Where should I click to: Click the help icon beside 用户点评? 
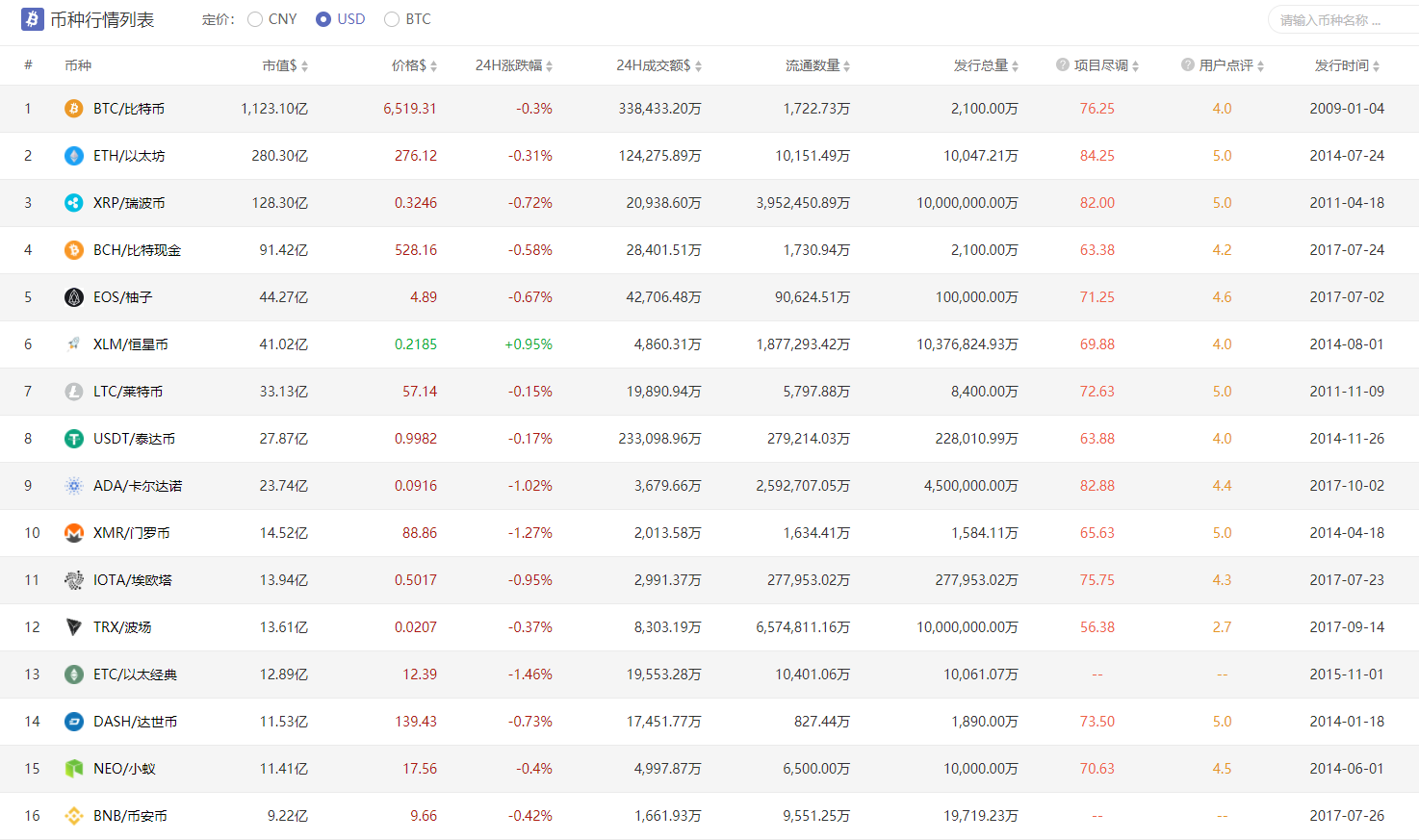1188,64
